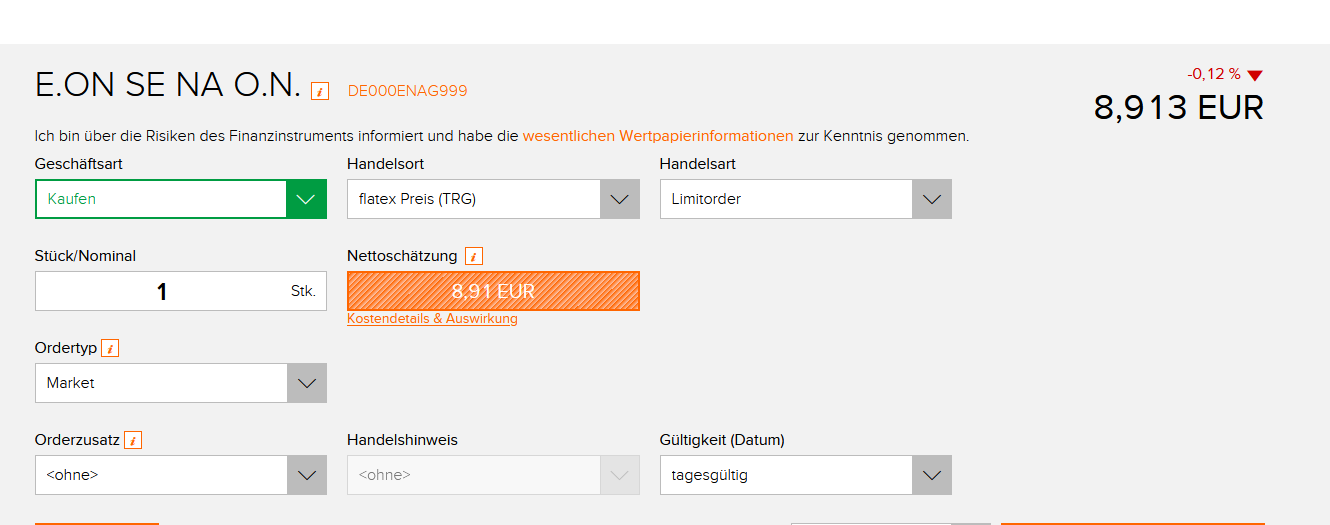
Task: Click the Ordertyp info icon
Action: tap(110, 348)
